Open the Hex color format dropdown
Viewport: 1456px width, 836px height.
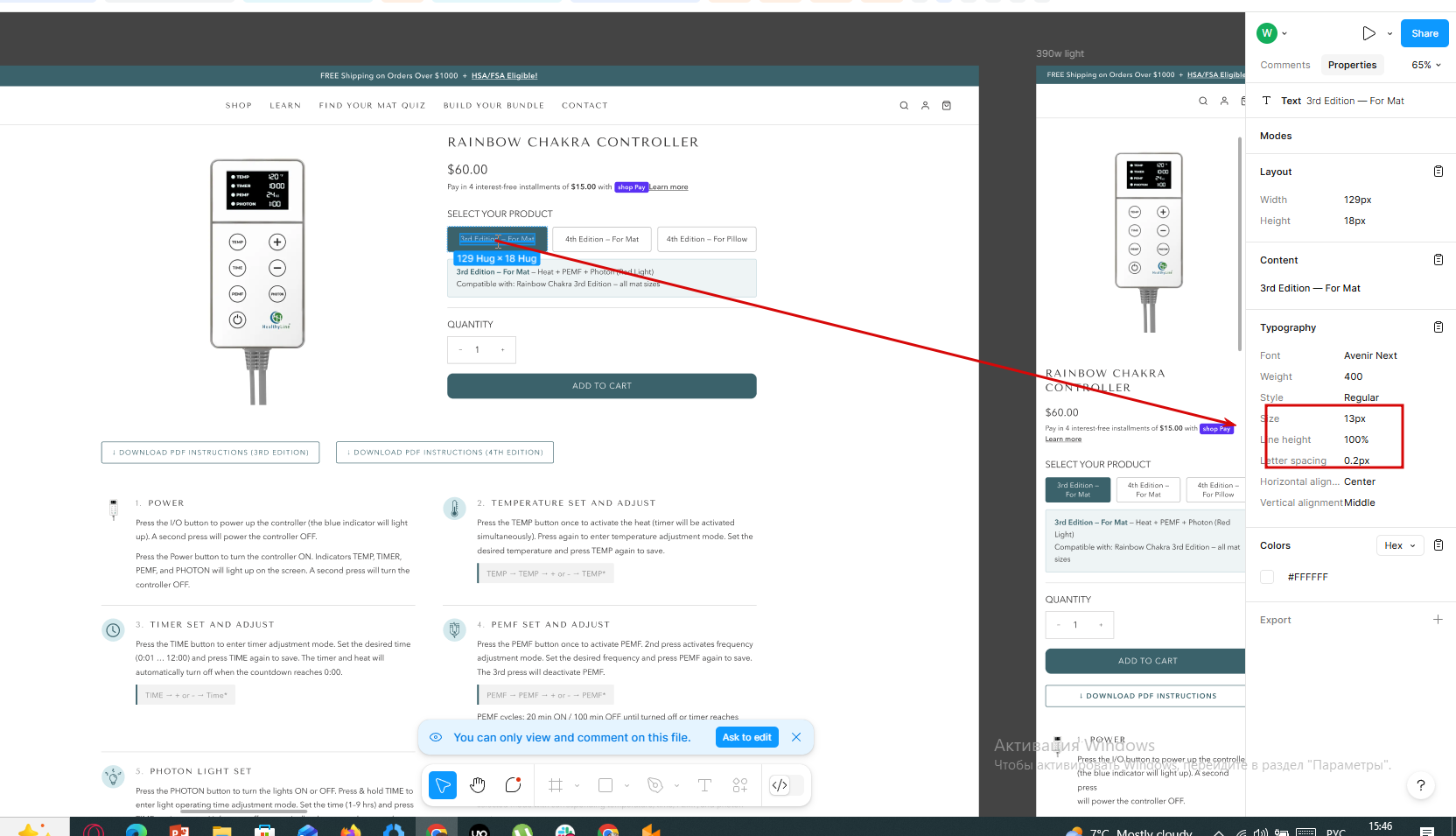tap(1400, 545)
